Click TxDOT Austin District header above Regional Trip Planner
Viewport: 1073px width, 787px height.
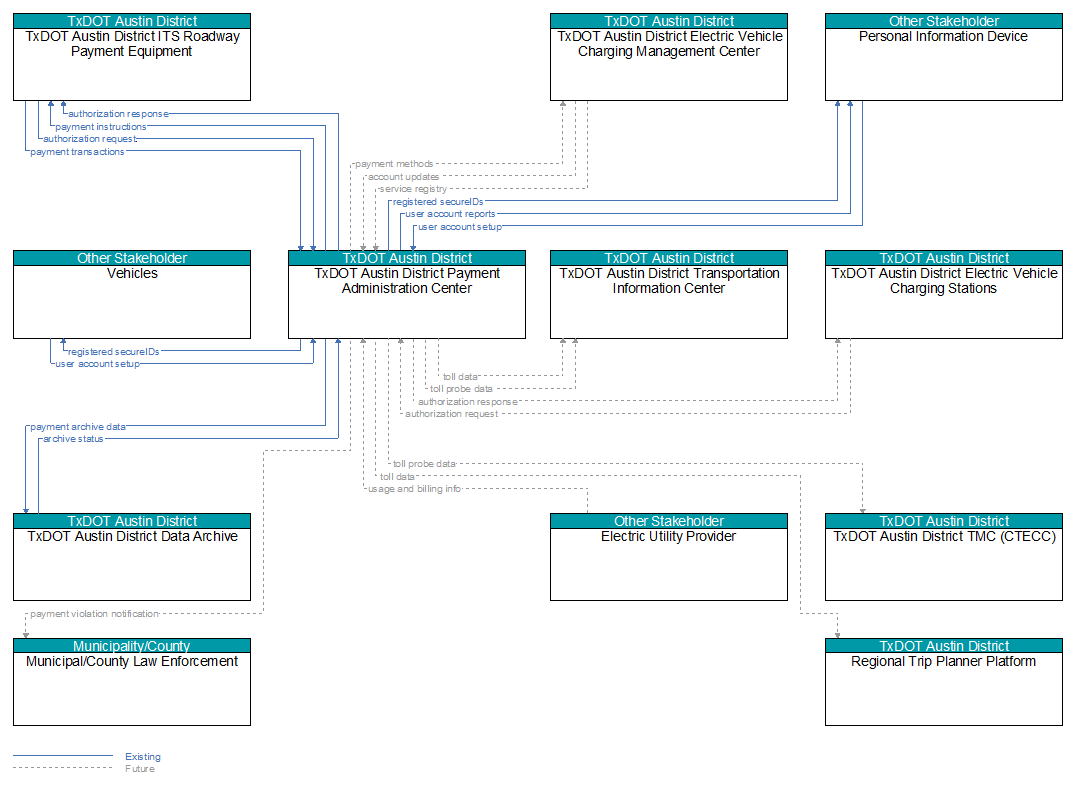pos(944,646)
